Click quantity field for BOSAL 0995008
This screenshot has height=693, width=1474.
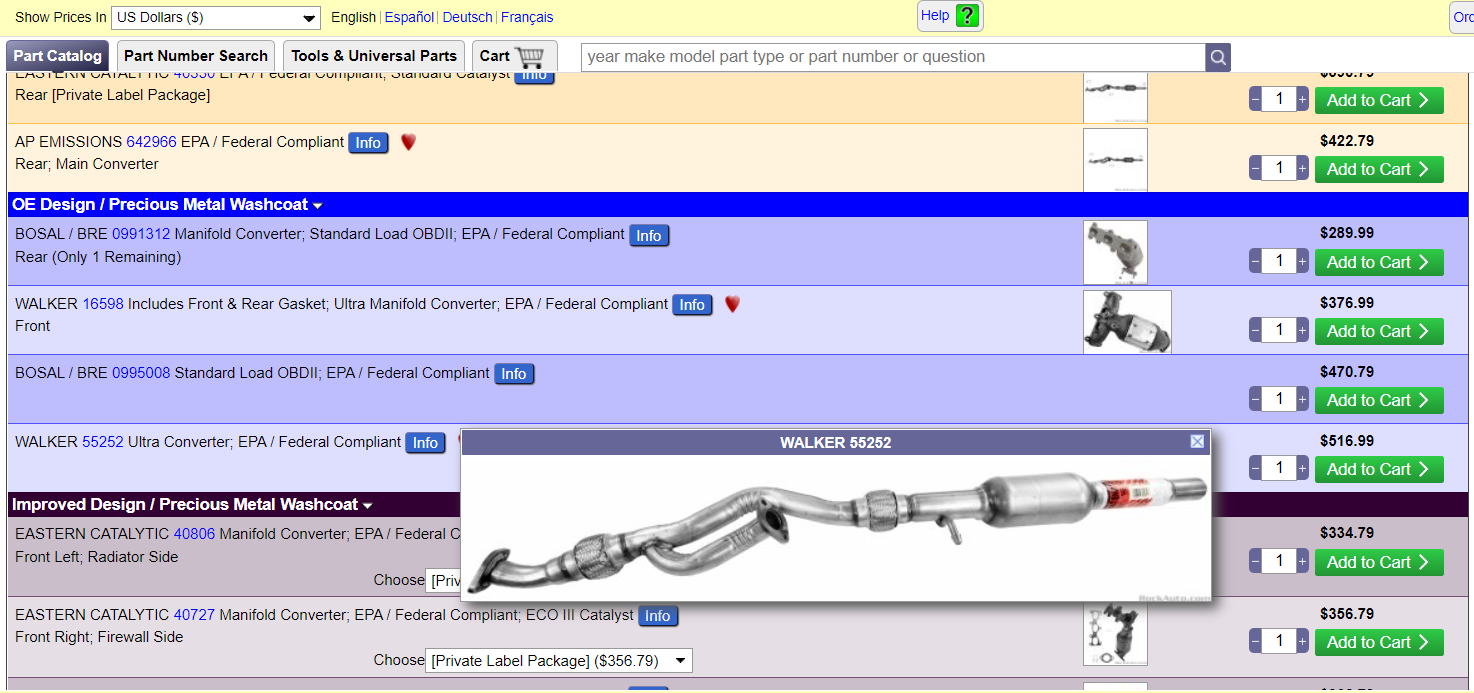1279,399
